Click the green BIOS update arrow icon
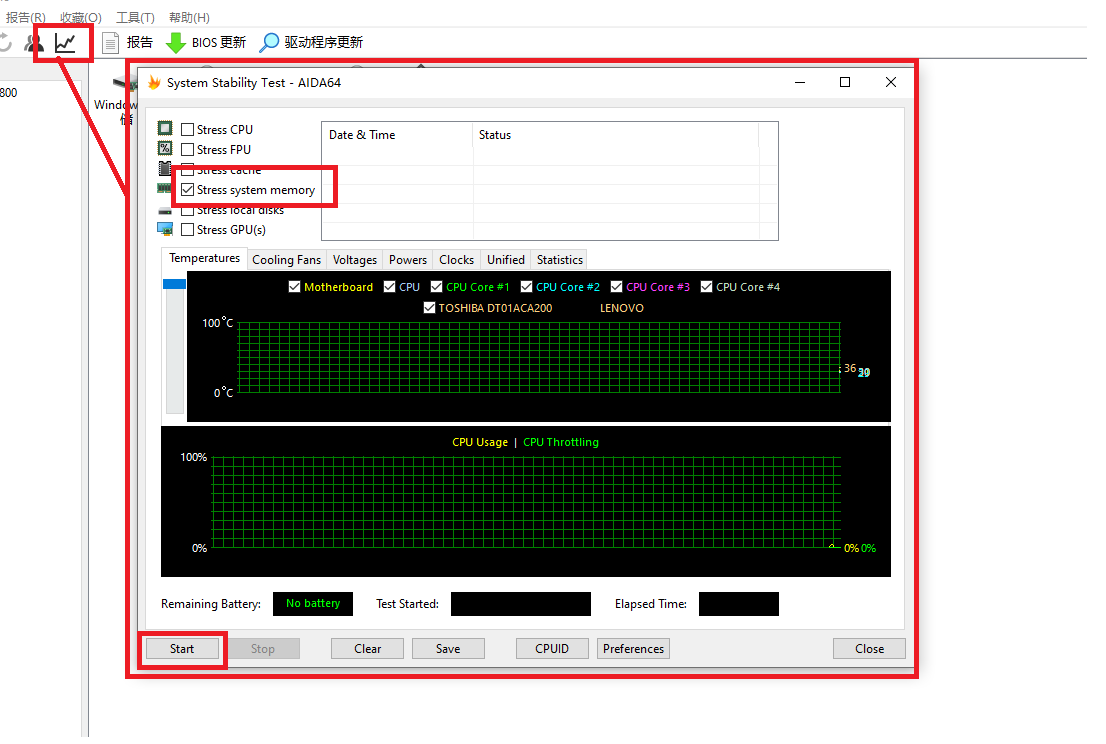 (x=175, y=42)
